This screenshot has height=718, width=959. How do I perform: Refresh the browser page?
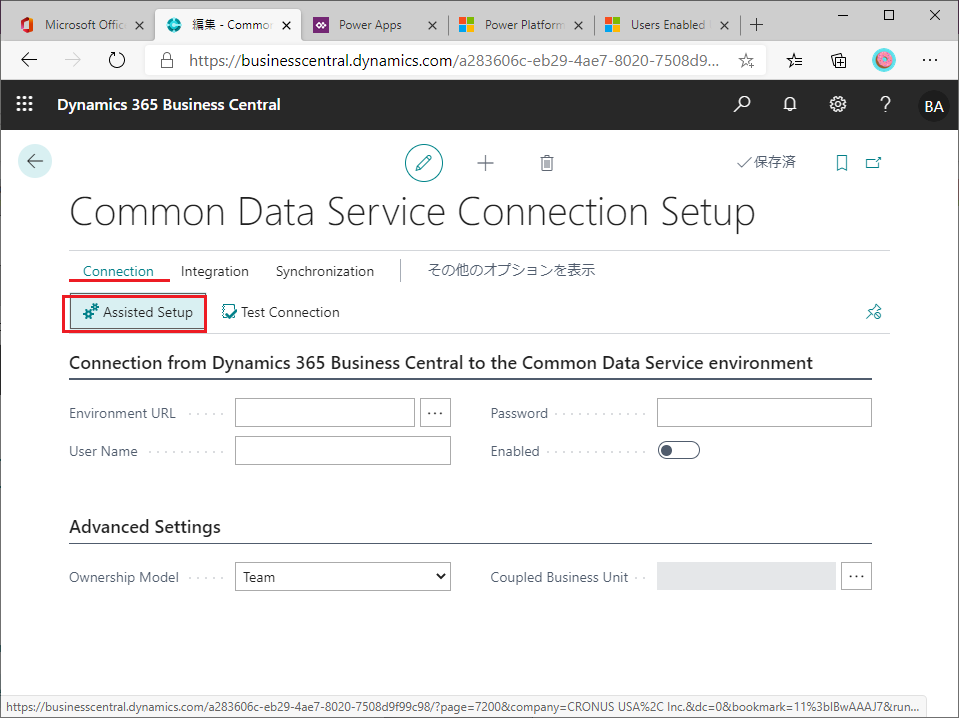[116, 60]
